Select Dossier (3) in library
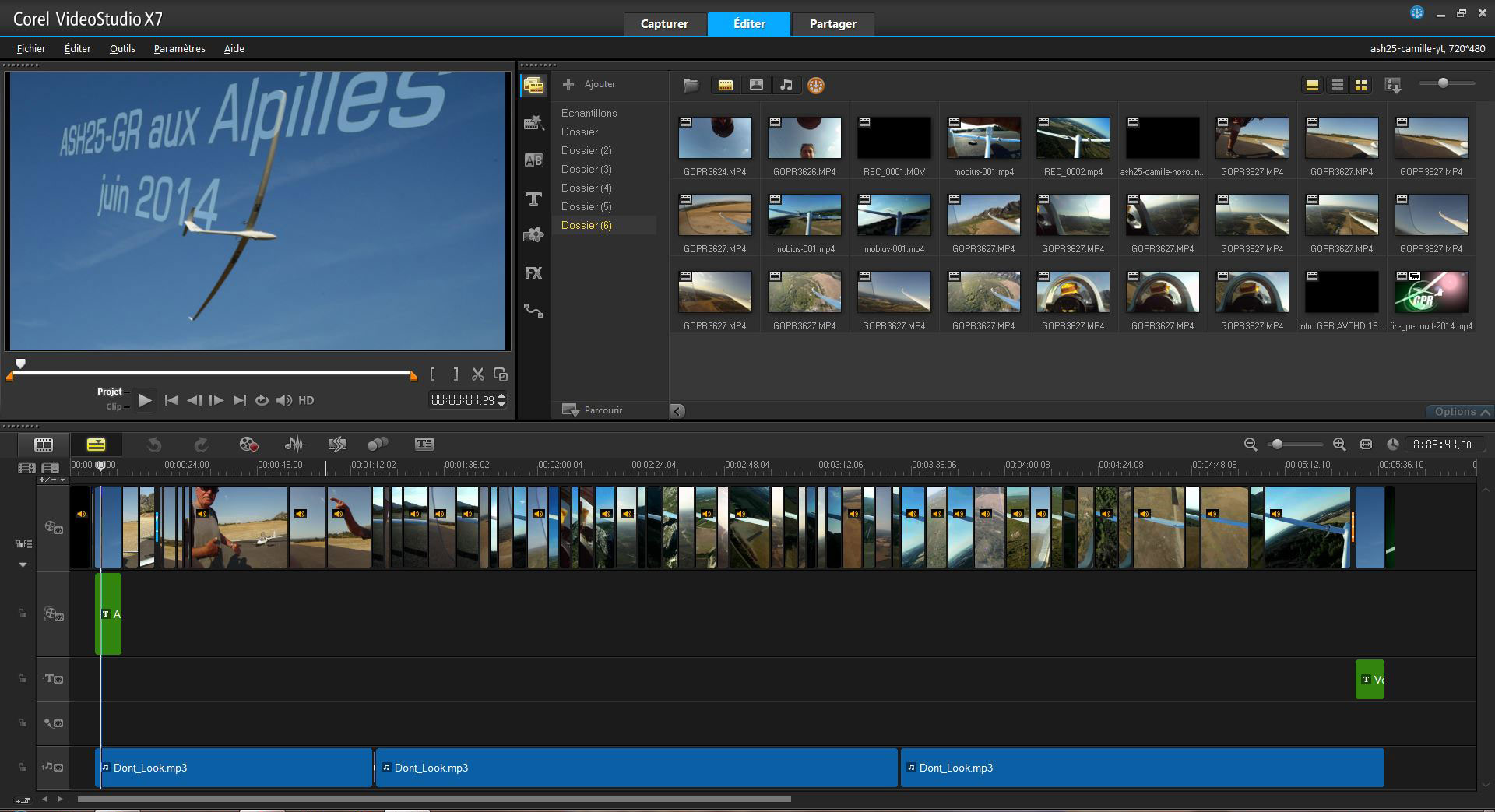The height and width of the screenshot is (812, 1495). tap(586, 169)
